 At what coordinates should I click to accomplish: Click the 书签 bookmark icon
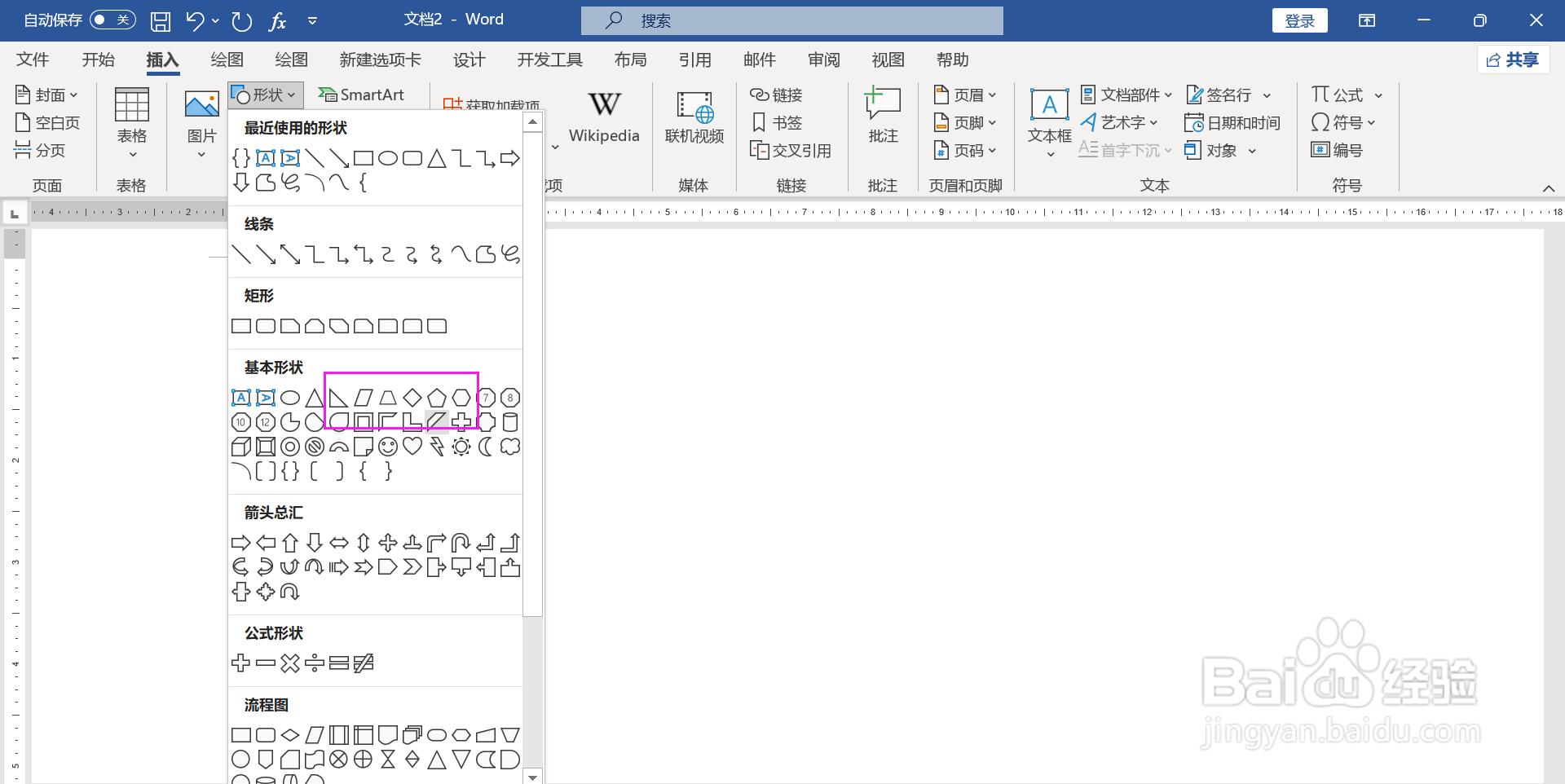click(759, 122)
